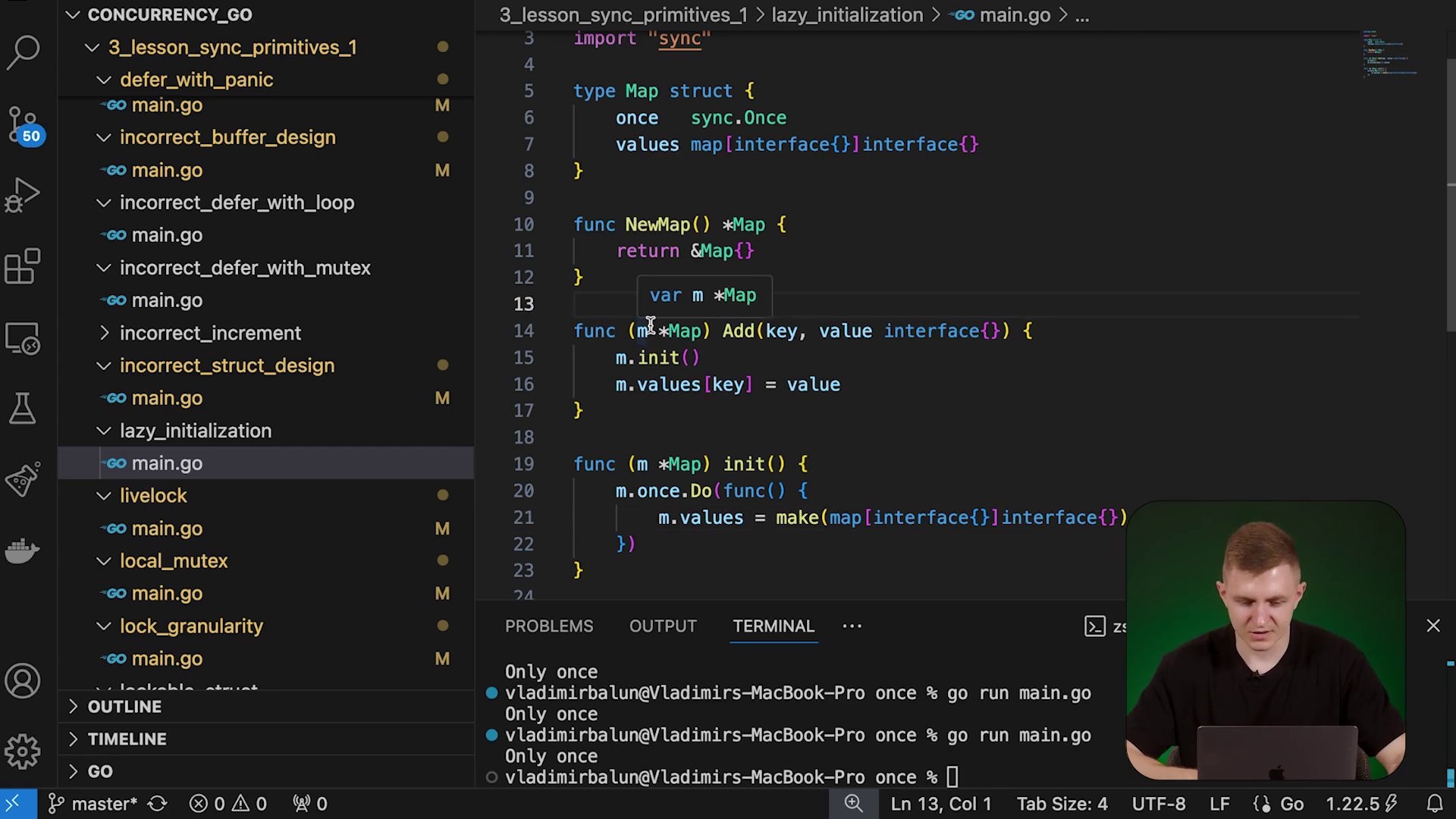Switch to the PROBLEMS tab
Viewport: 1456px width, 819px height.
(x=549, y=626)
